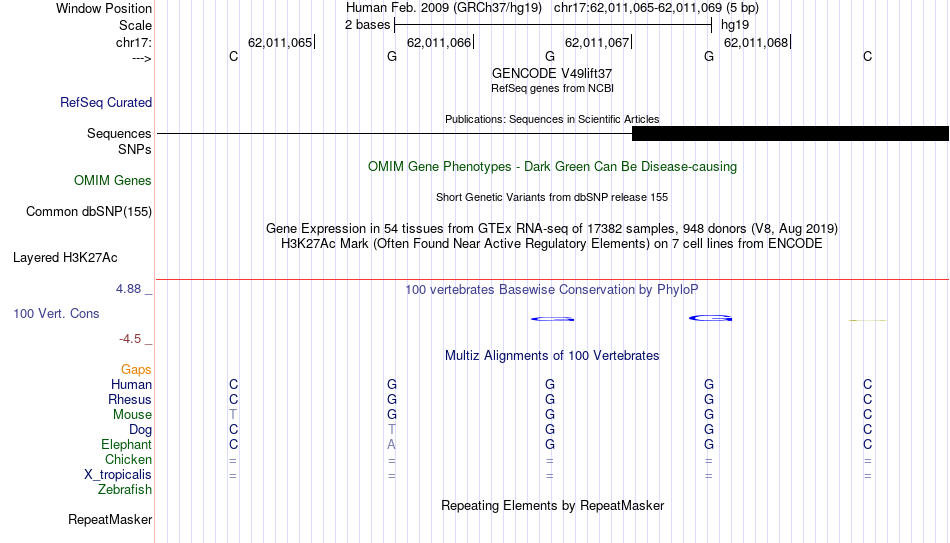Click the 100 Vert. Cons track label
The image size is (950, 543).
tap(56, 313)
